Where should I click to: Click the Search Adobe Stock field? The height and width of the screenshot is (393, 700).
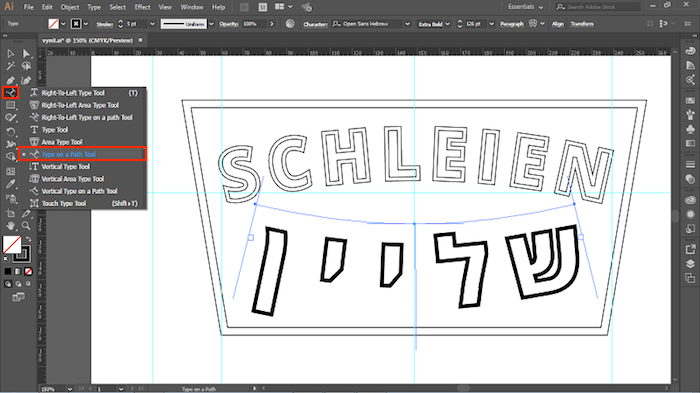598,7
